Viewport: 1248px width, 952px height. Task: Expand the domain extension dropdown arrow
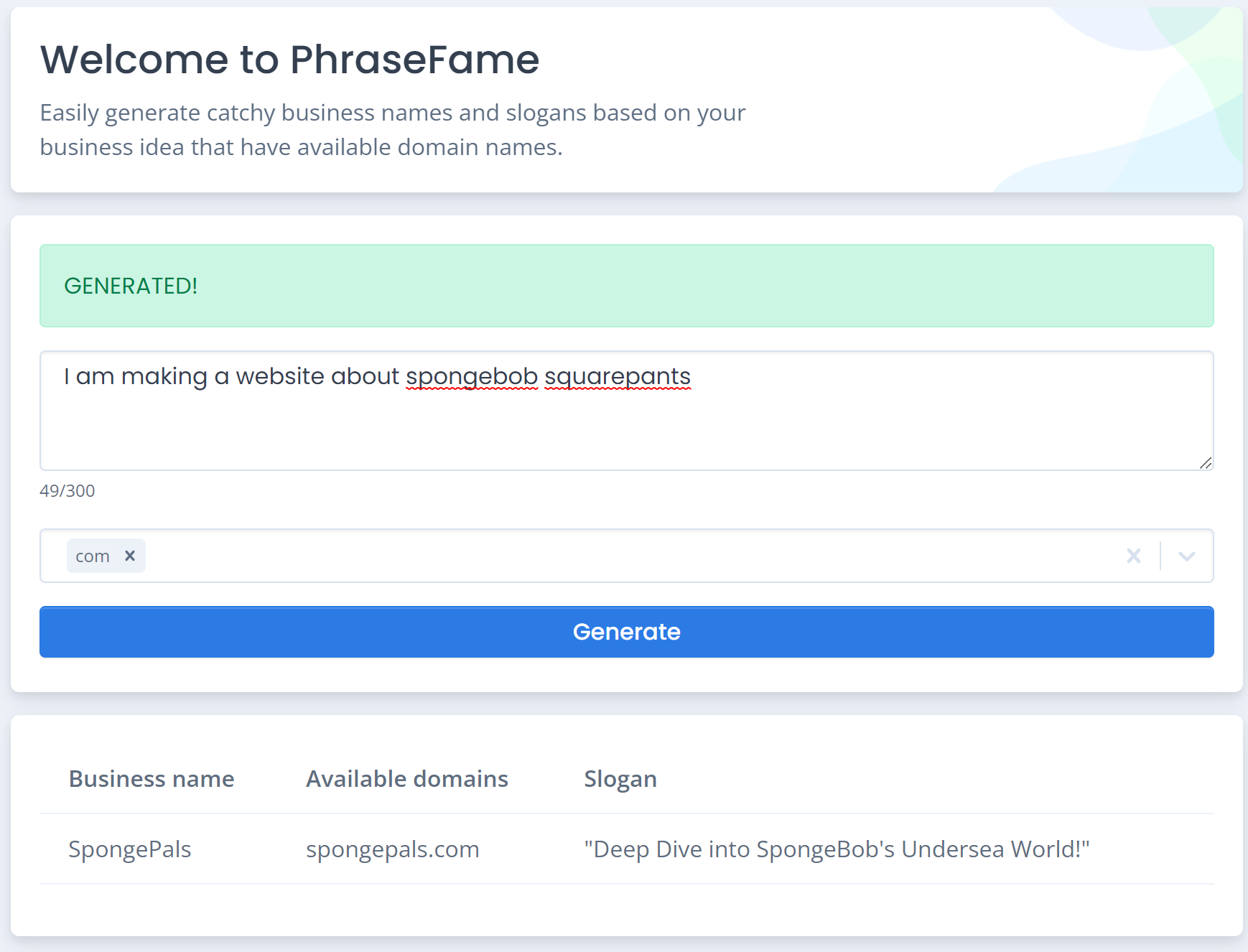[1186, 556]
